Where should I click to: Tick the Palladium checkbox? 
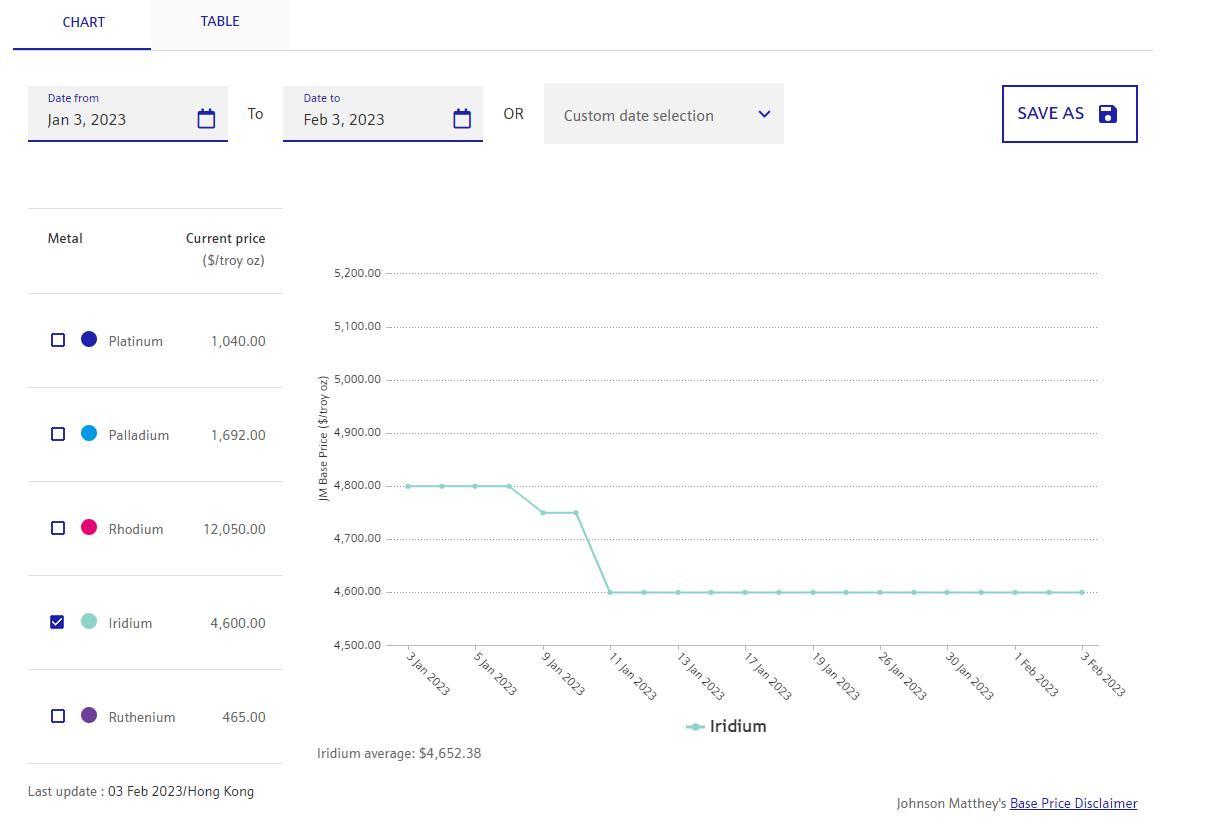[58, 434]
